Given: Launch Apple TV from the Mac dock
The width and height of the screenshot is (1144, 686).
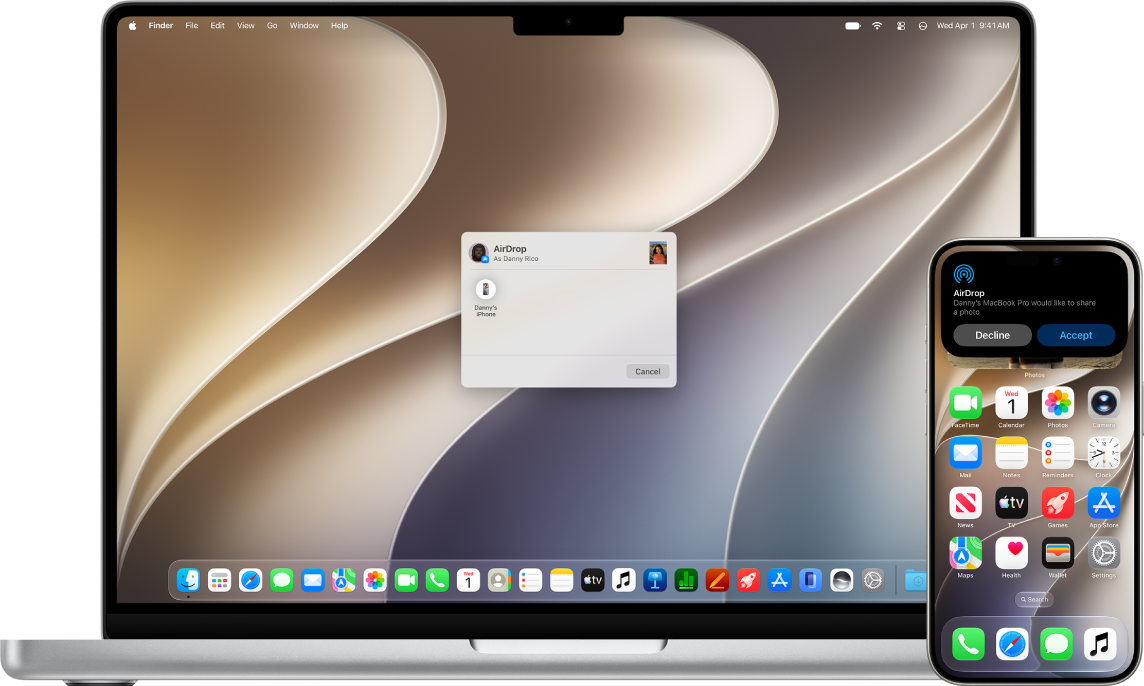Looking at the screenshot, I should pos(592,580).
